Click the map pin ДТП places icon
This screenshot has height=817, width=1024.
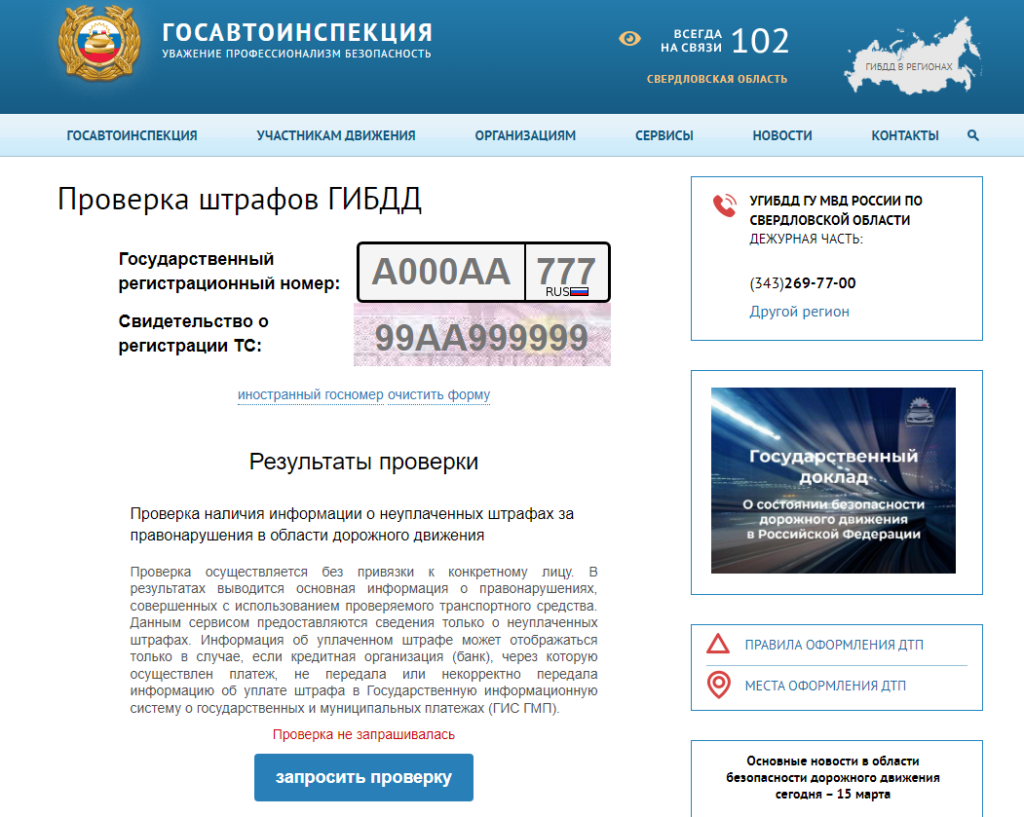tap(718, 686)
